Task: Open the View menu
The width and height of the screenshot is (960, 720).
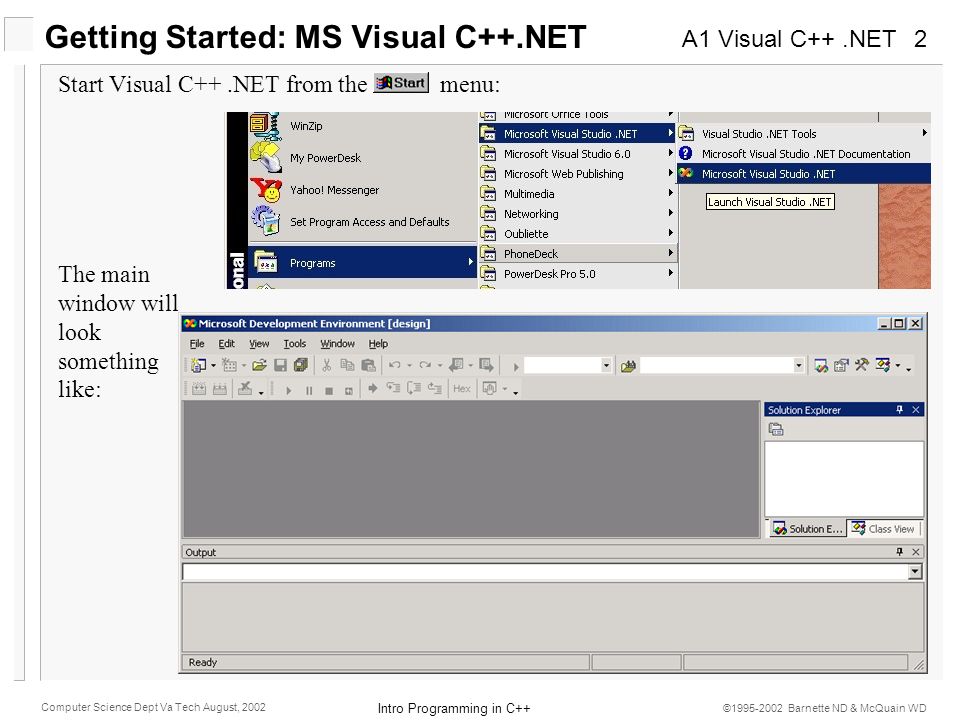Action: pos(259,344)
